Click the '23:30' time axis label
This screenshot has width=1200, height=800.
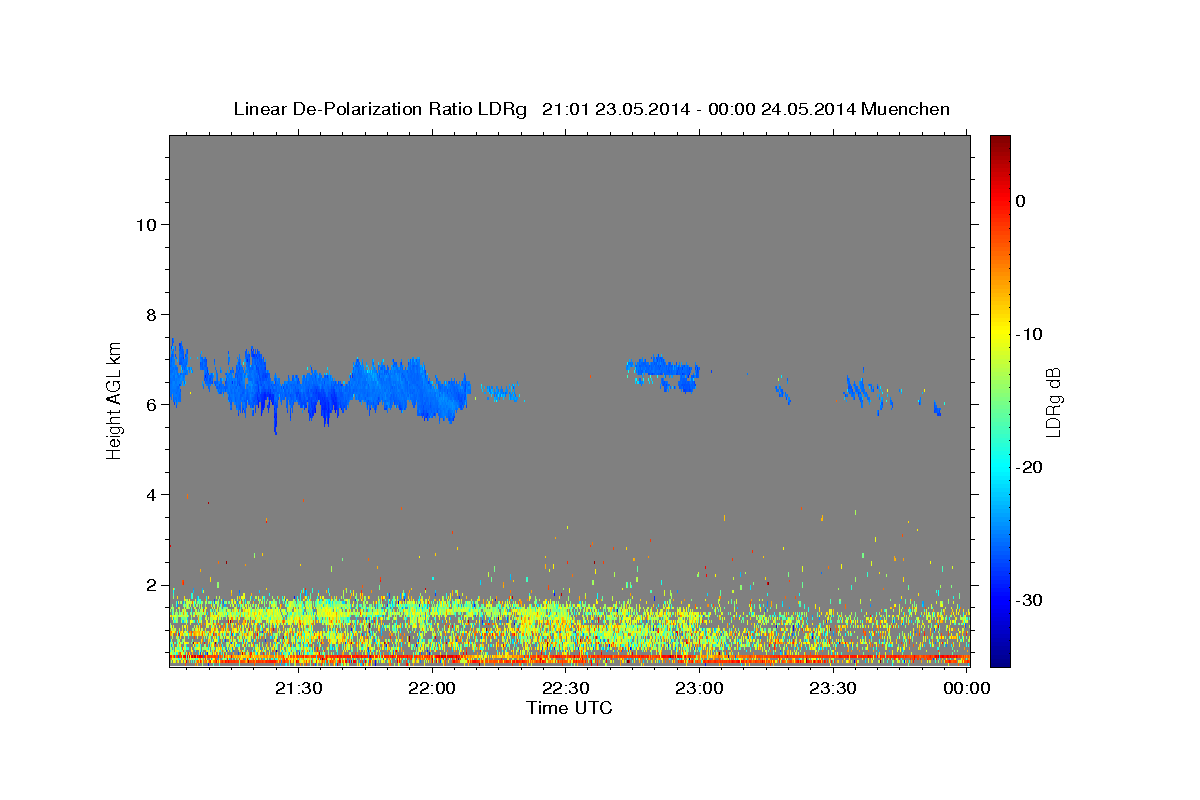[832, 688]
